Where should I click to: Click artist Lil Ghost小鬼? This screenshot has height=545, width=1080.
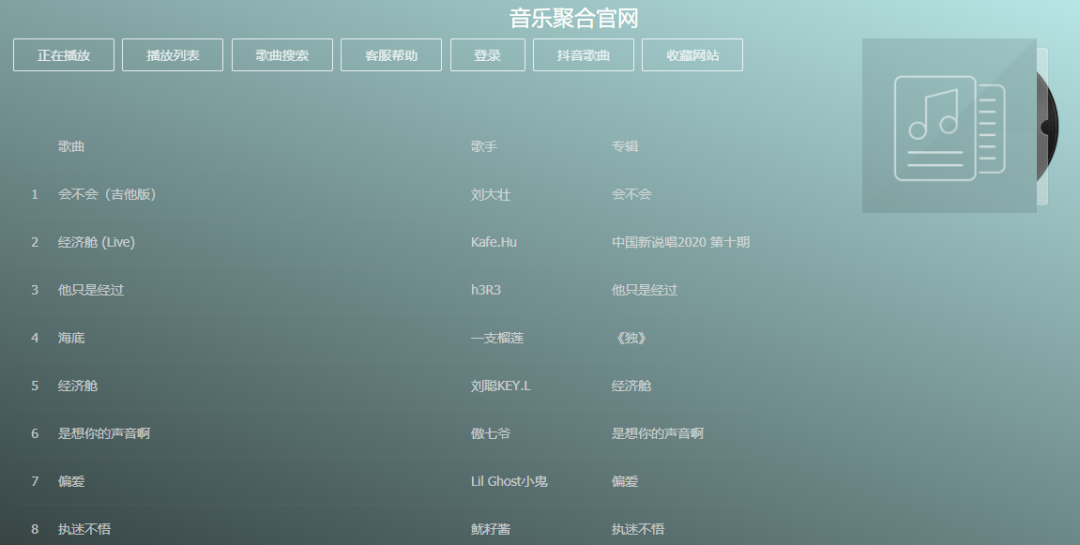509,481
